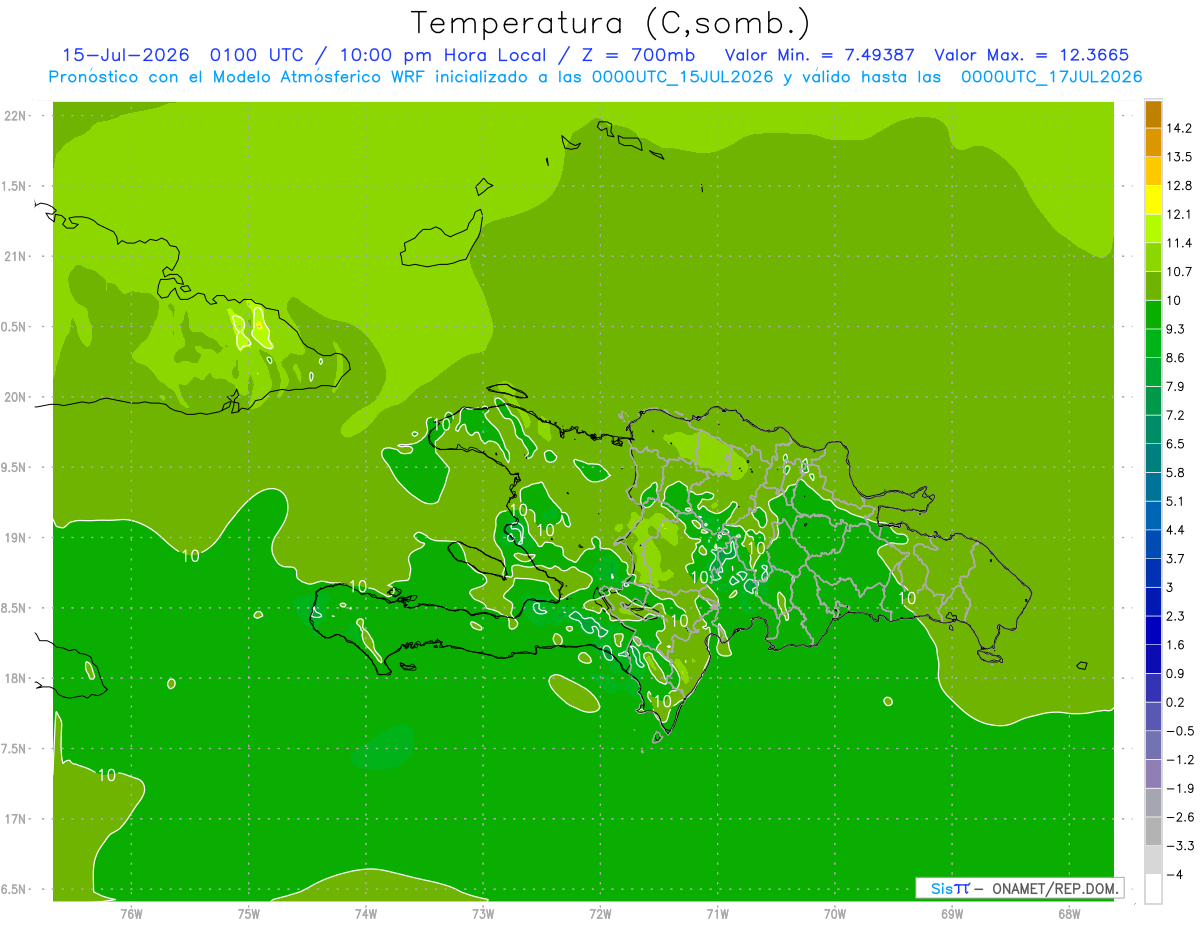
Task: Select the date text "15-Jul-2026"
Action: pos(125,55)
